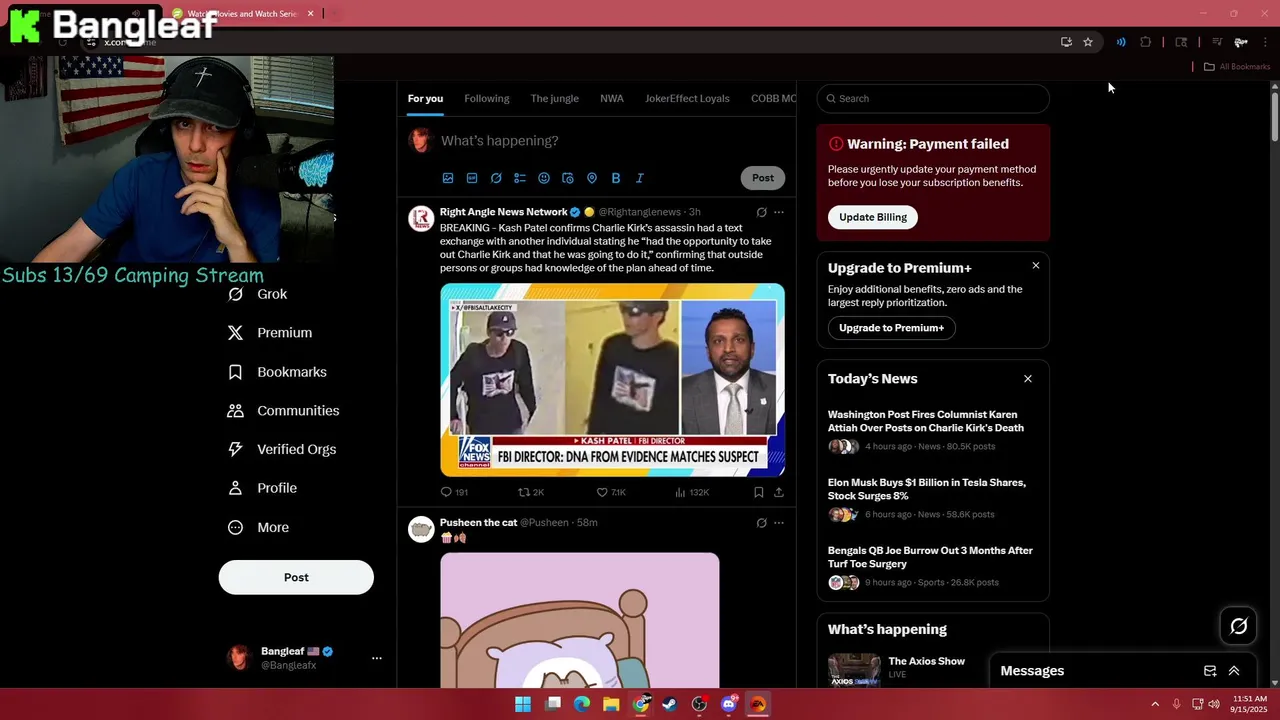
Task: Open more options for Pusheen the cat post
Action: point(779,522)
